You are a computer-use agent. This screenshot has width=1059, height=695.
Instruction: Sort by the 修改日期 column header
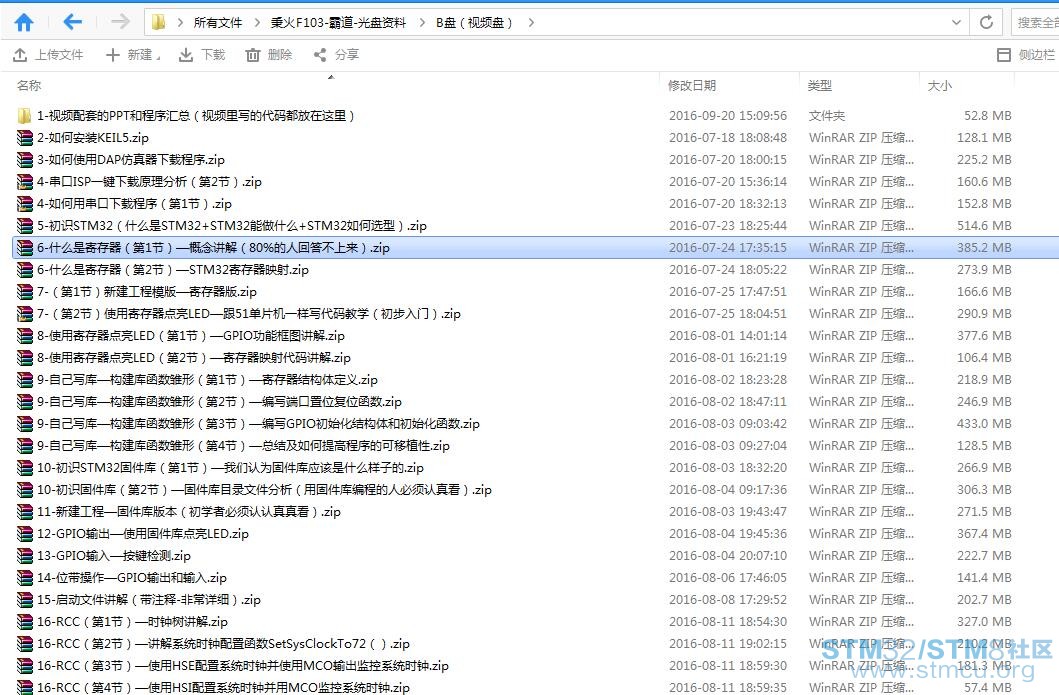tap(692, 85)
